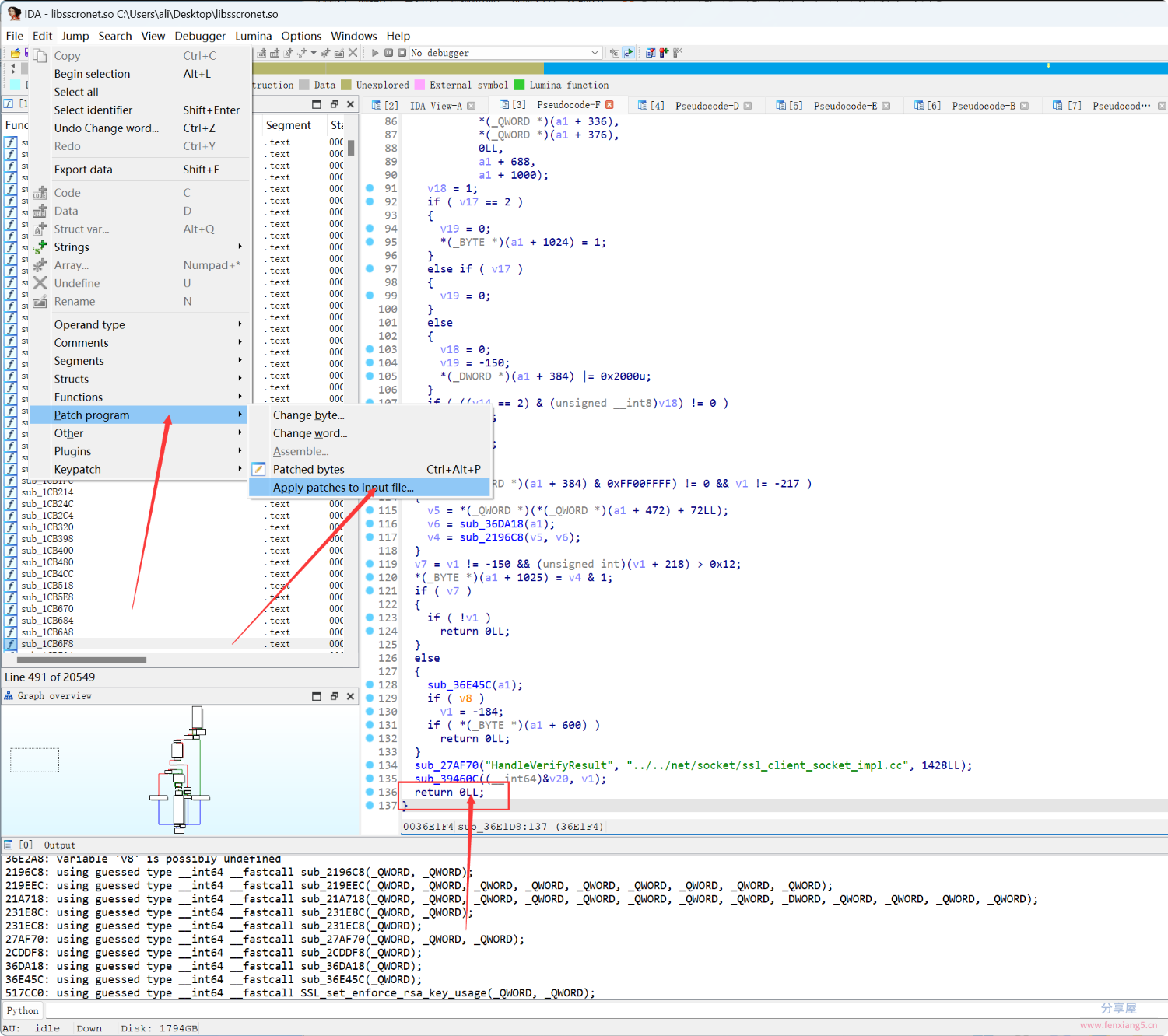Click the add breakpoint red-green toolbar icon
This screenshot has height=1036, width=1168.
click(664, 53)
